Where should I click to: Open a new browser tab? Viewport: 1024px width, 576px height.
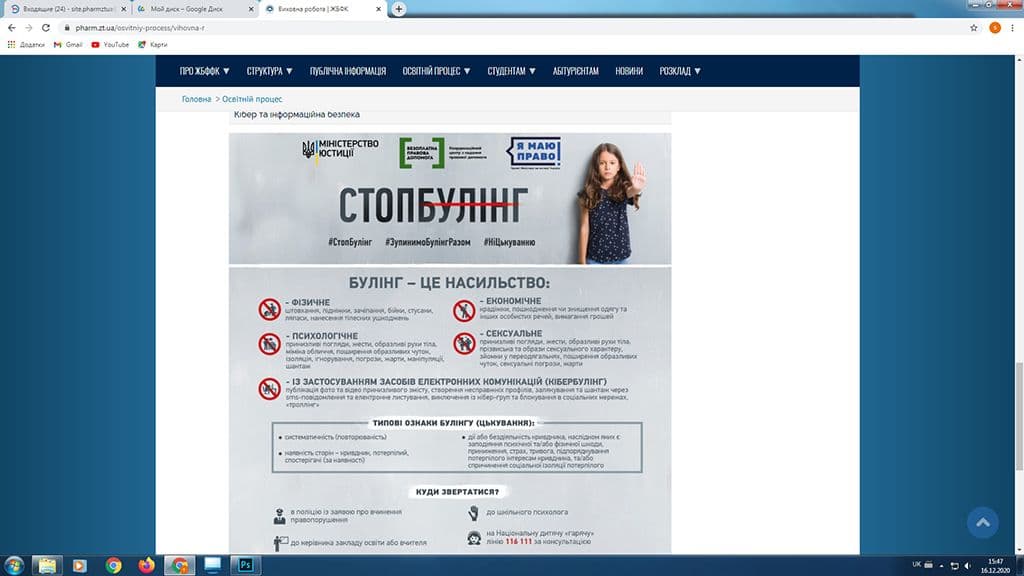398,9
